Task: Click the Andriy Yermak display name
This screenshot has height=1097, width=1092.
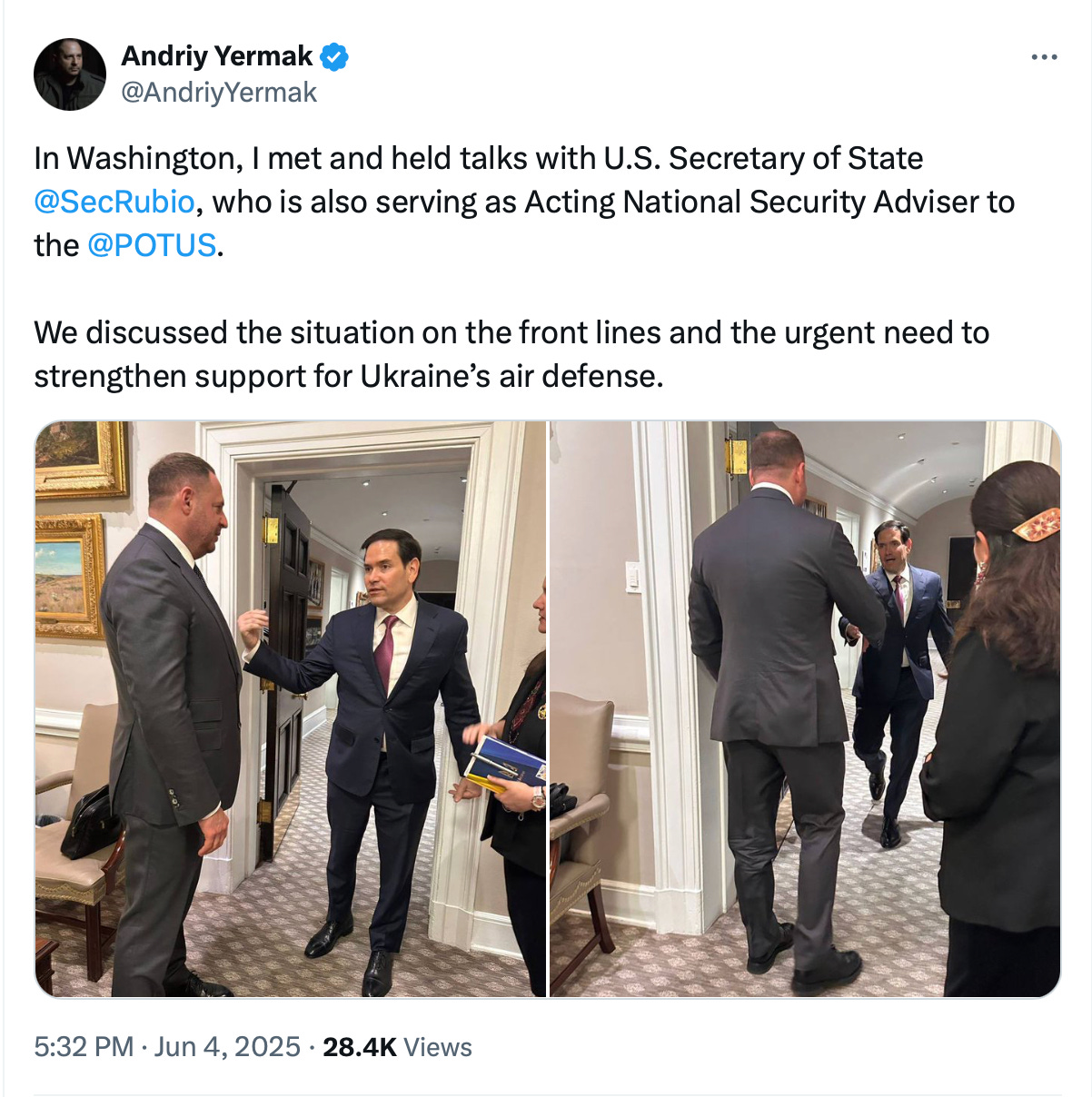Action: point(216,56)
